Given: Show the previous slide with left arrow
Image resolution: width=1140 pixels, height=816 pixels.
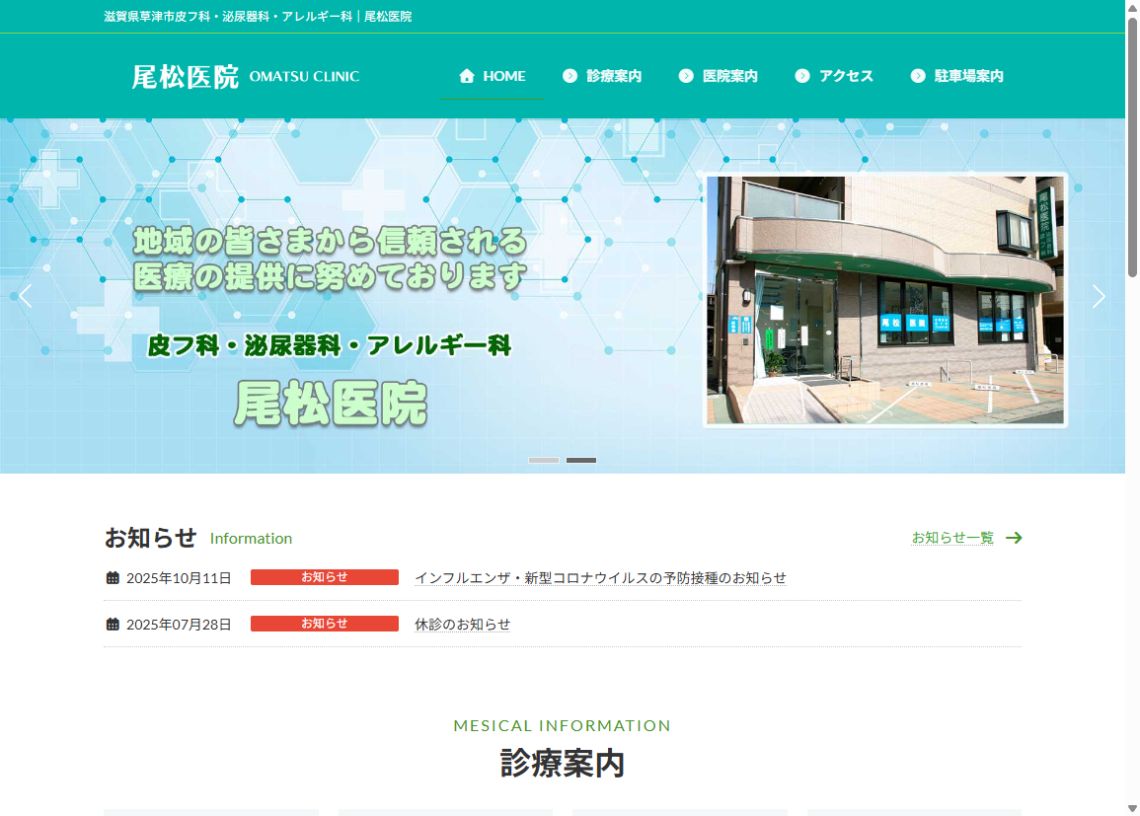Looking at the screenshot, I should point(25,296).
